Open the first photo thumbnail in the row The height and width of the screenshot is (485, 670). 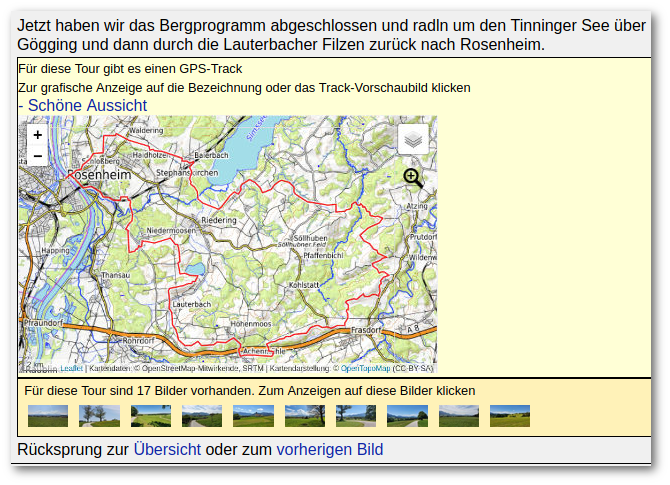pos(48,416)
